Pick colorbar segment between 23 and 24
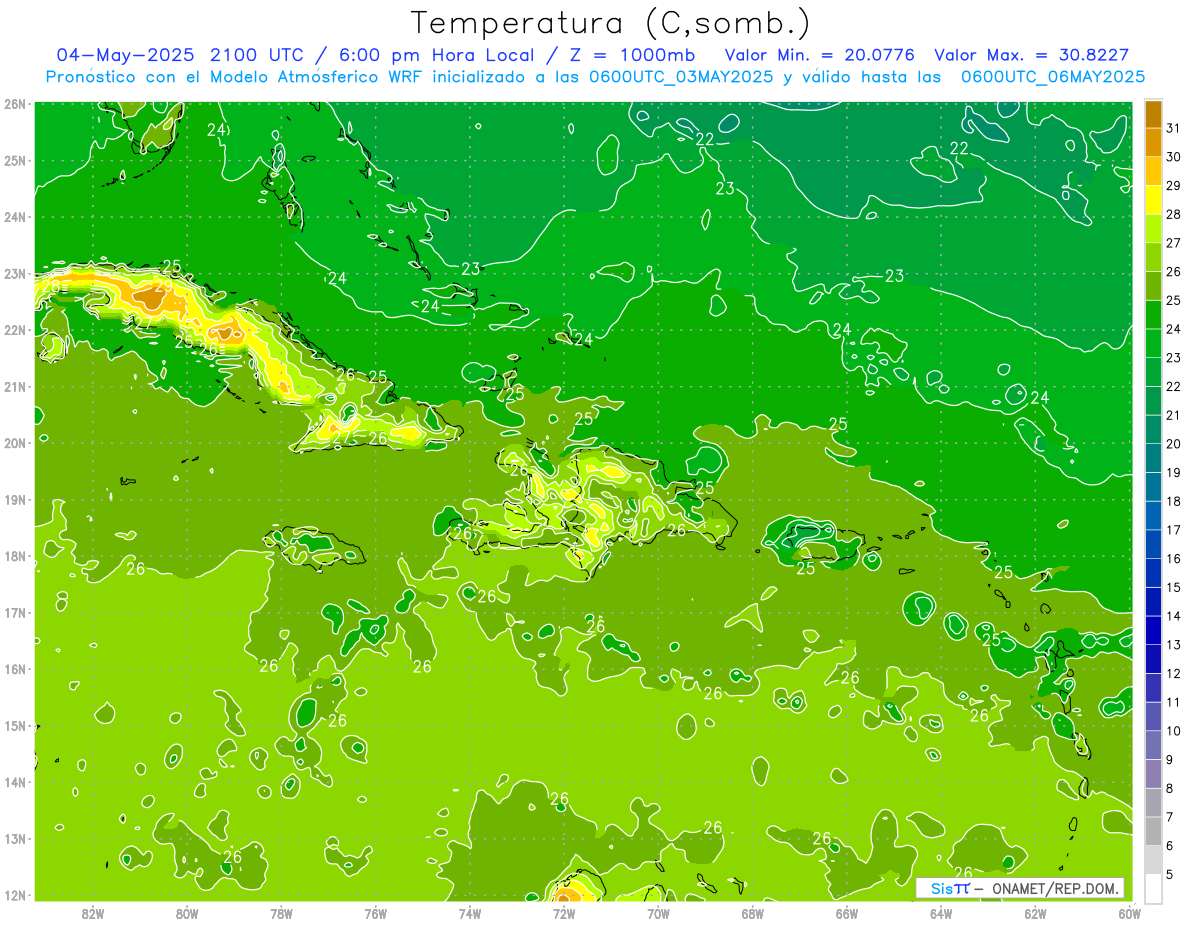The height and width of the screenshot is (927, 1200). [x=1153, y=344]
